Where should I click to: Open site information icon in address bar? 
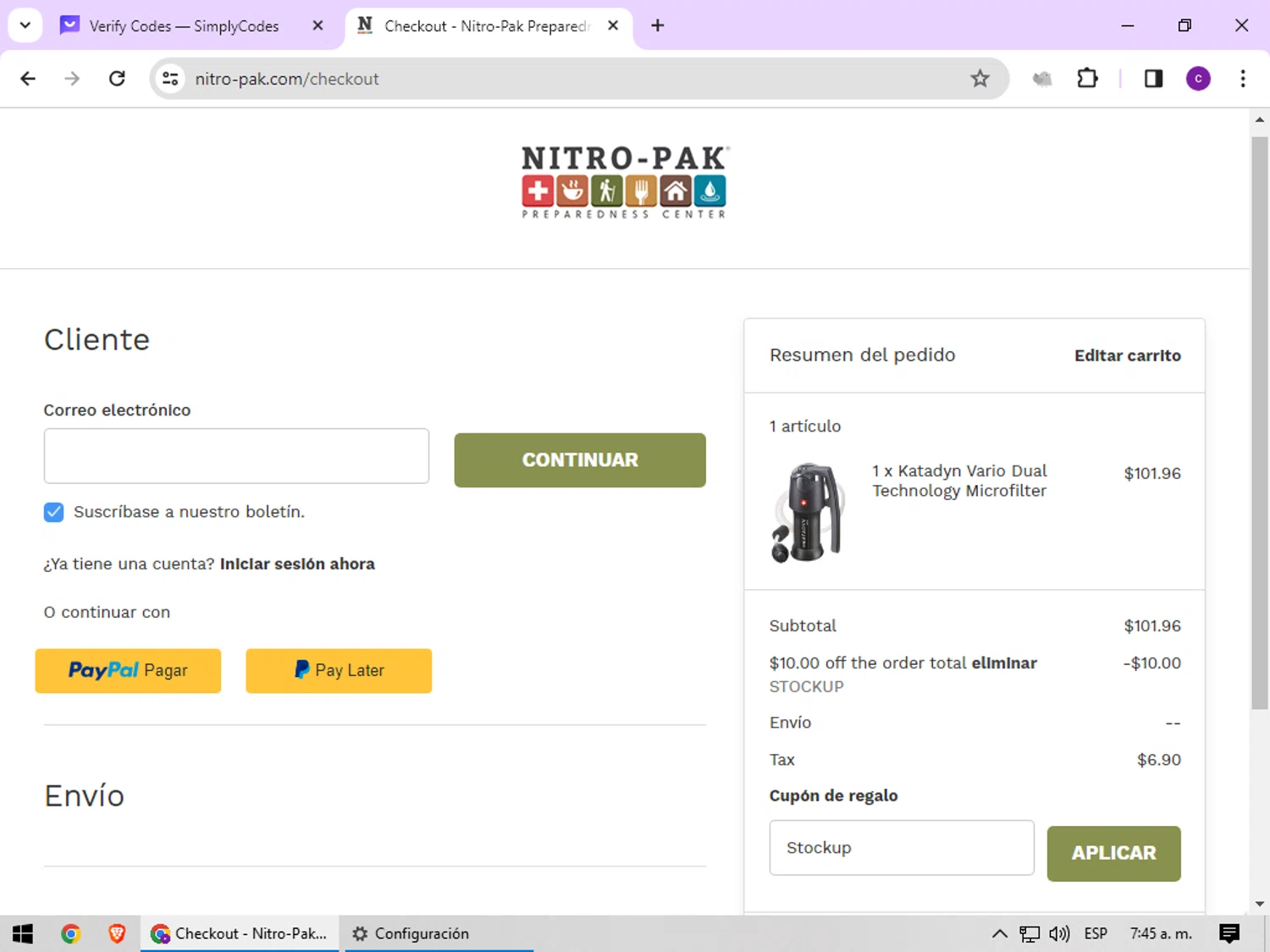[170, 79]
